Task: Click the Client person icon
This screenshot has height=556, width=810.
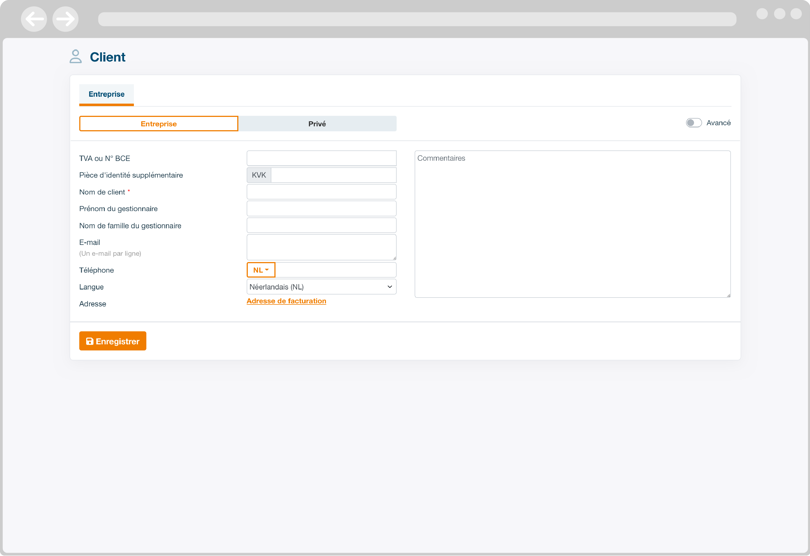Action: (x=75, y=57)
